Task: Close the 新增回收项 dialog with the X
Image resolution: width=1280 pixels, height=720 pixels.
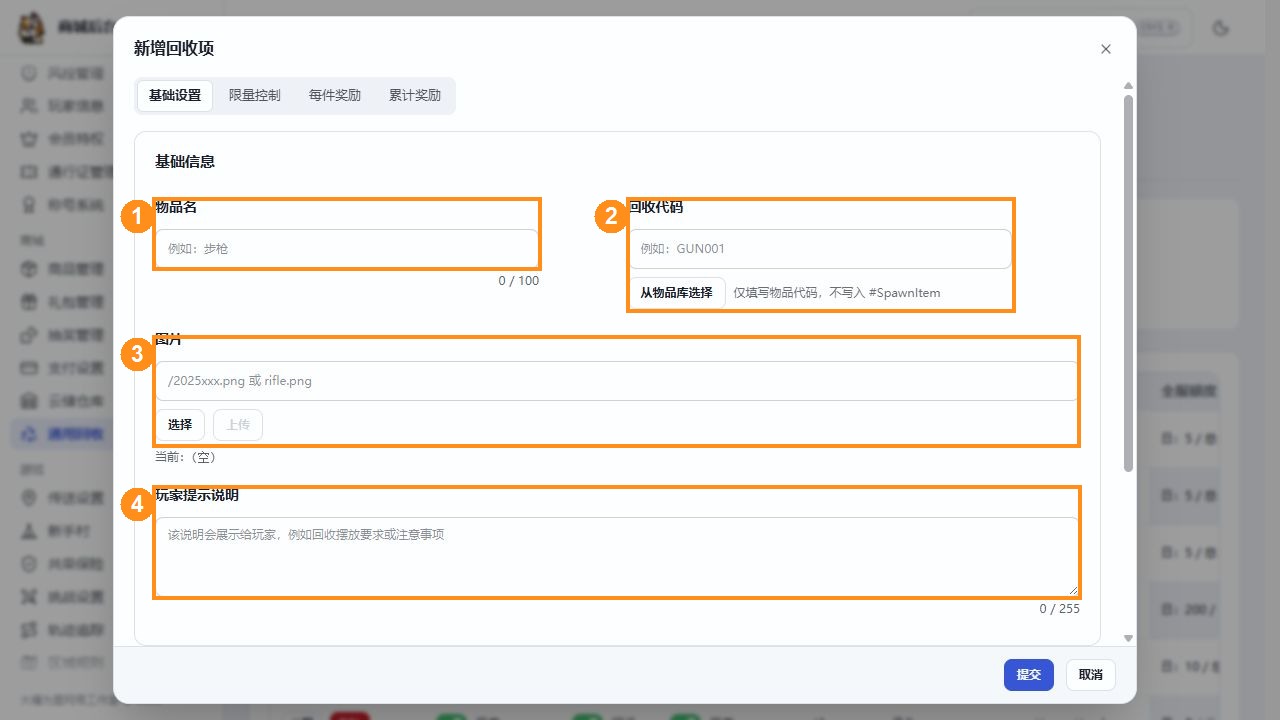Action: (x=1105, y=49)
